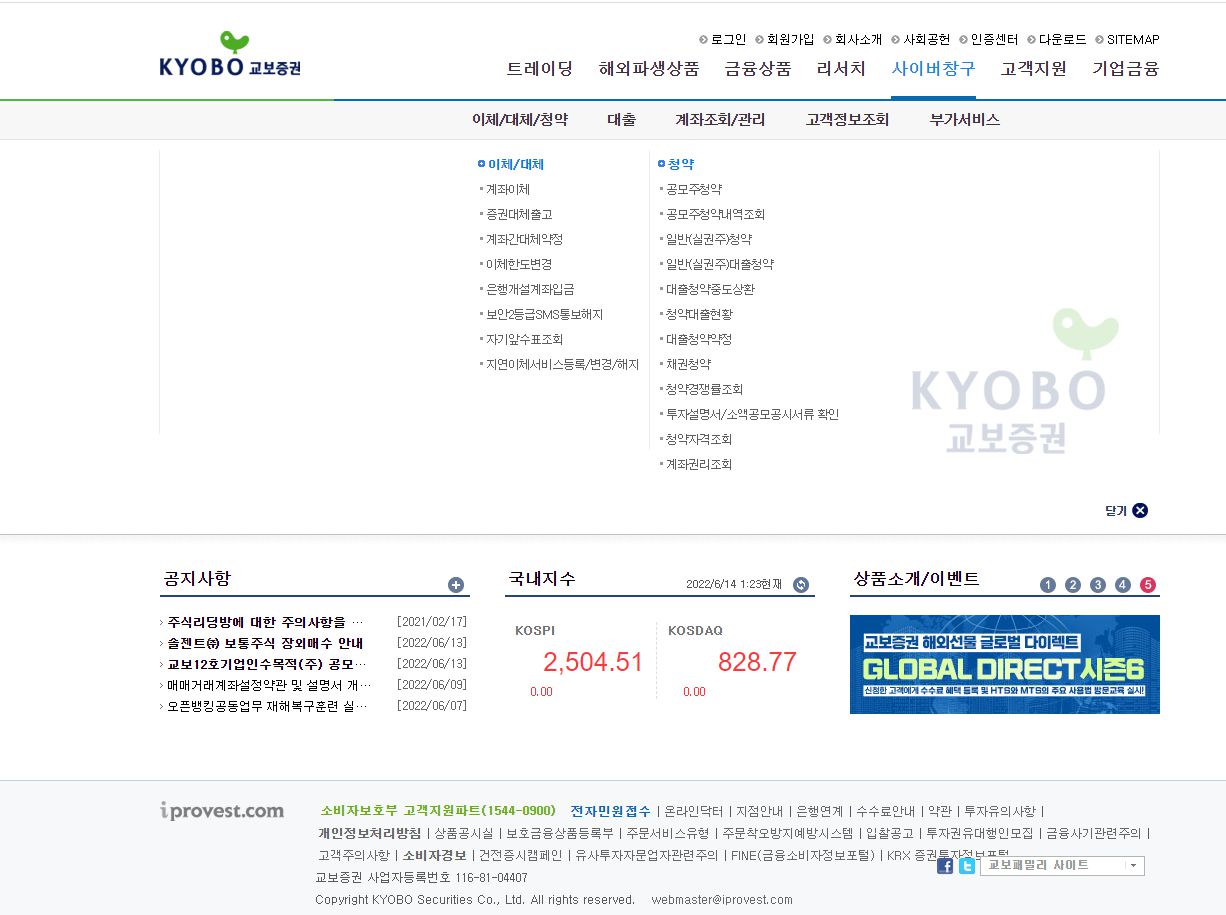Viewport: 1226px width, 915px height.
Task: Open the 리서치 main menu
Action: [841, 69]
